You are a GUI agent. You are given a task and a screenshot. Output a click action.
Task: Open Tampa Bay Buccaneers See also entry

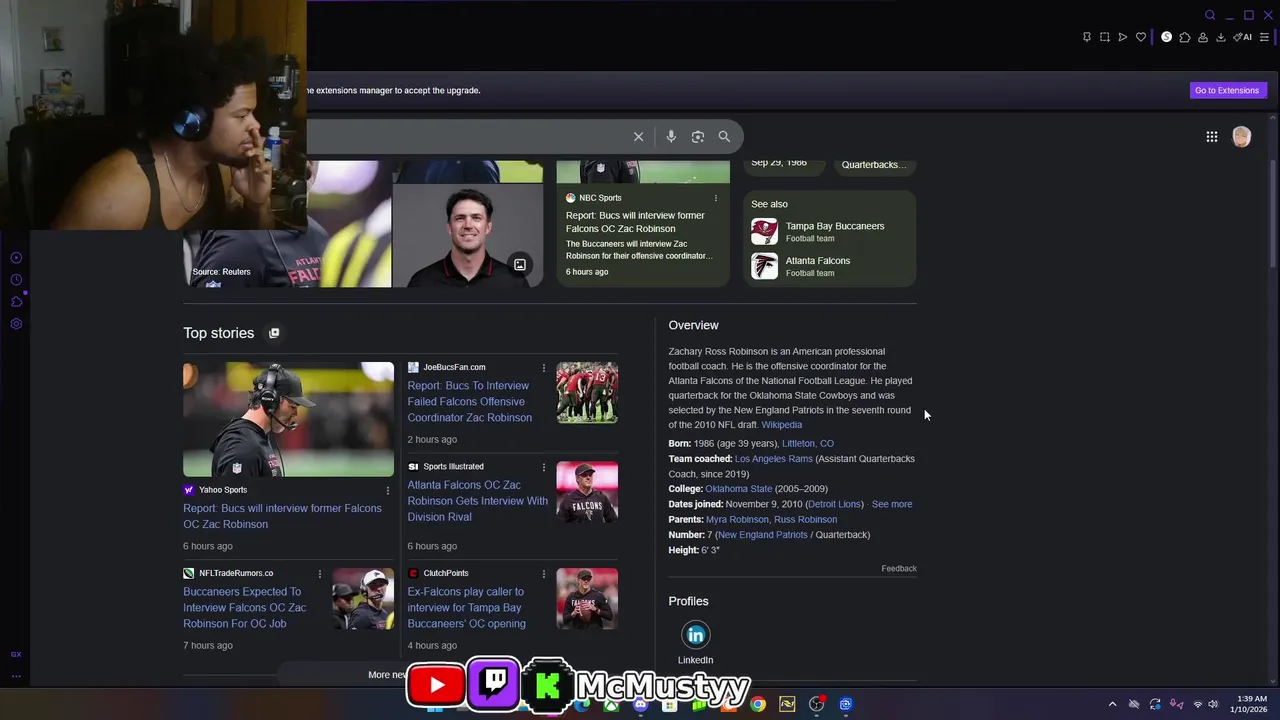click(829, 231)
